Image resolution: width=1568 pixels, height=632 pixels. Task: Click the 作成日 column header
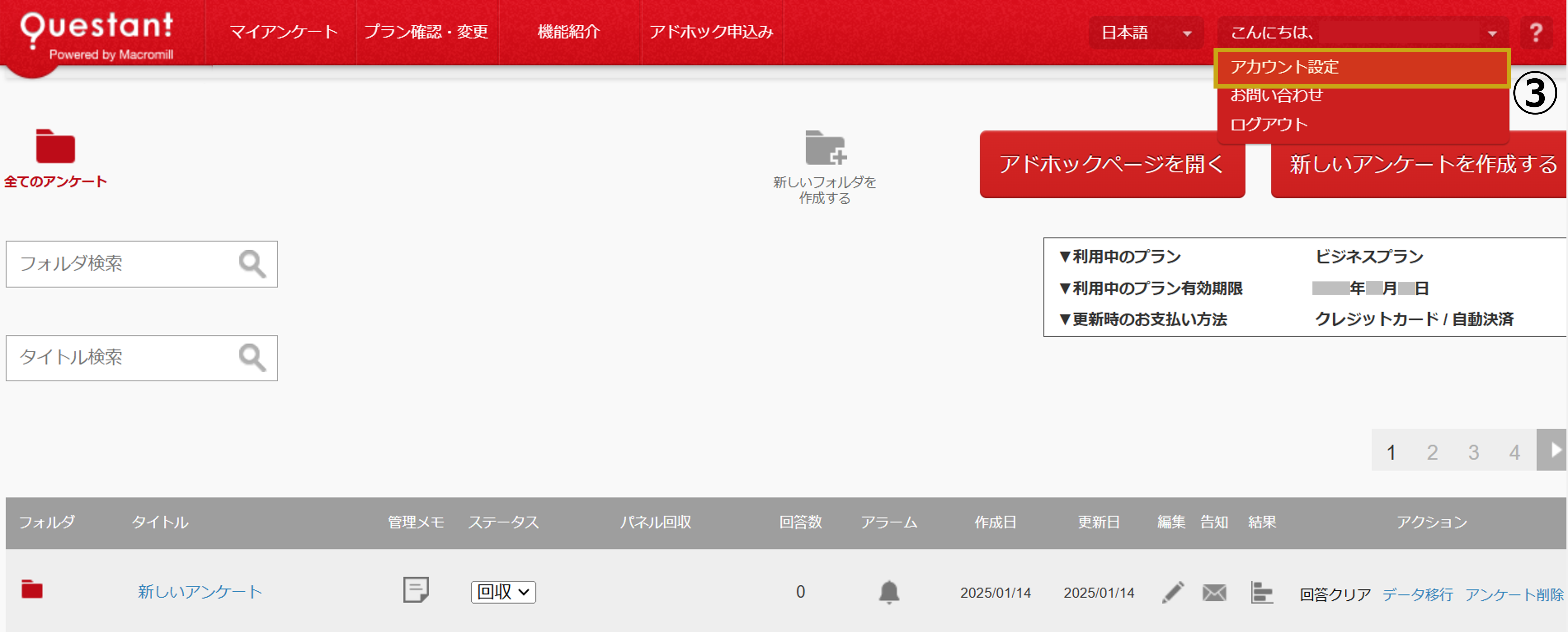coord(995,522)
